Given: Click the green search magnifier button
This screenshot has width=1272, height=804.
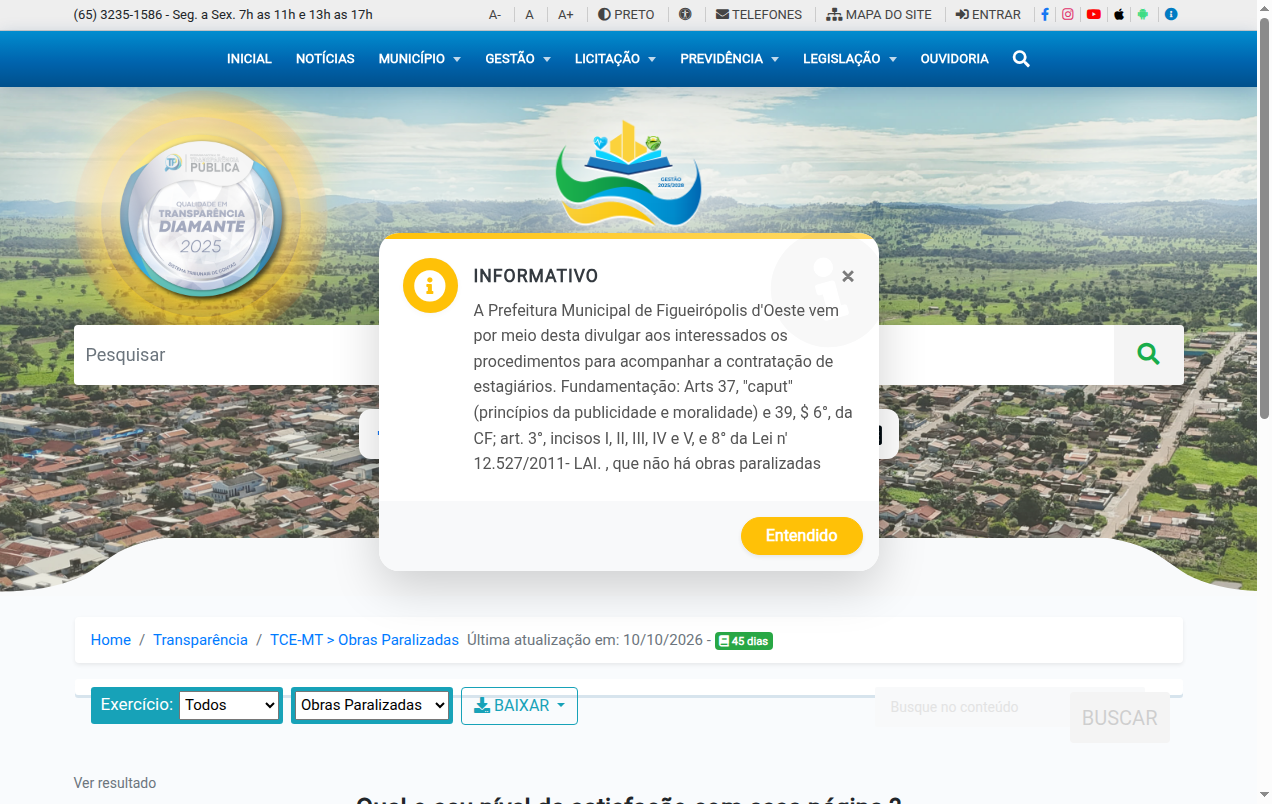Looking at the screenshot, I should tap(1148, 355).
